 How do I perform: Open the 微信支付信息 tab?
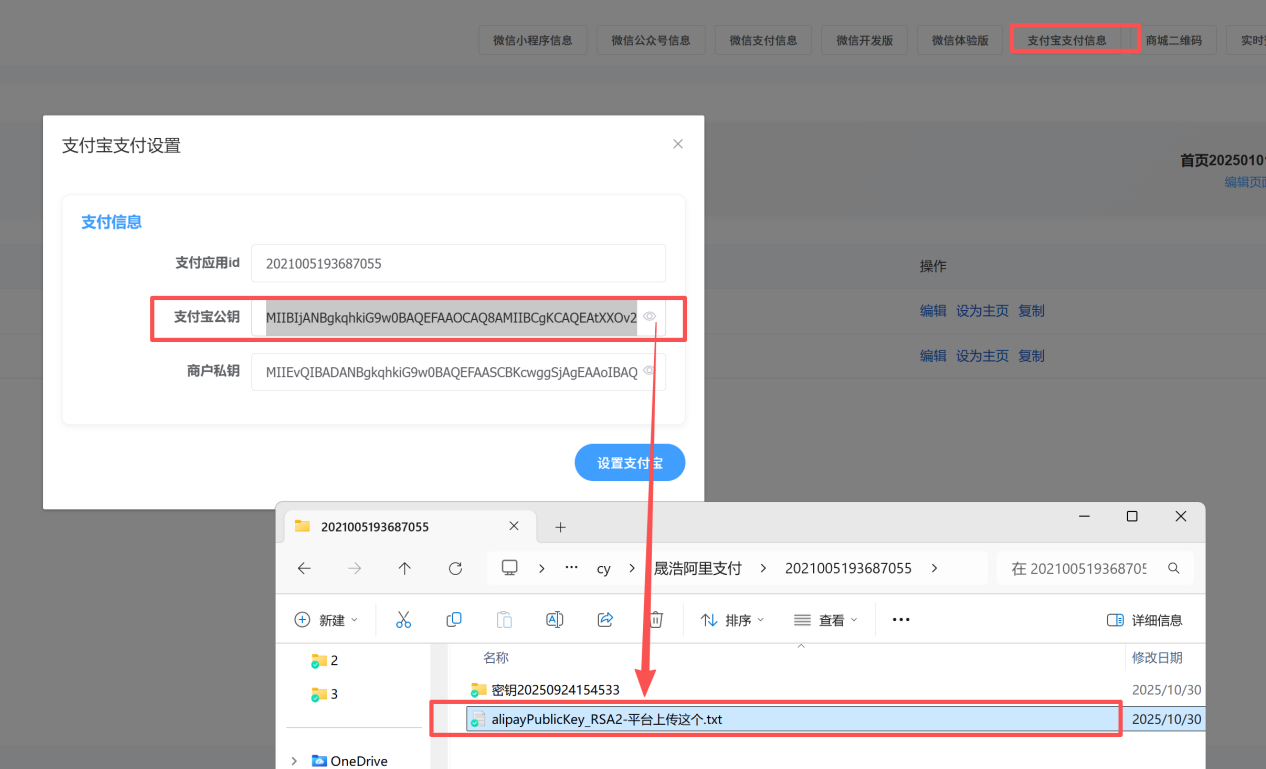click(763, 40)
